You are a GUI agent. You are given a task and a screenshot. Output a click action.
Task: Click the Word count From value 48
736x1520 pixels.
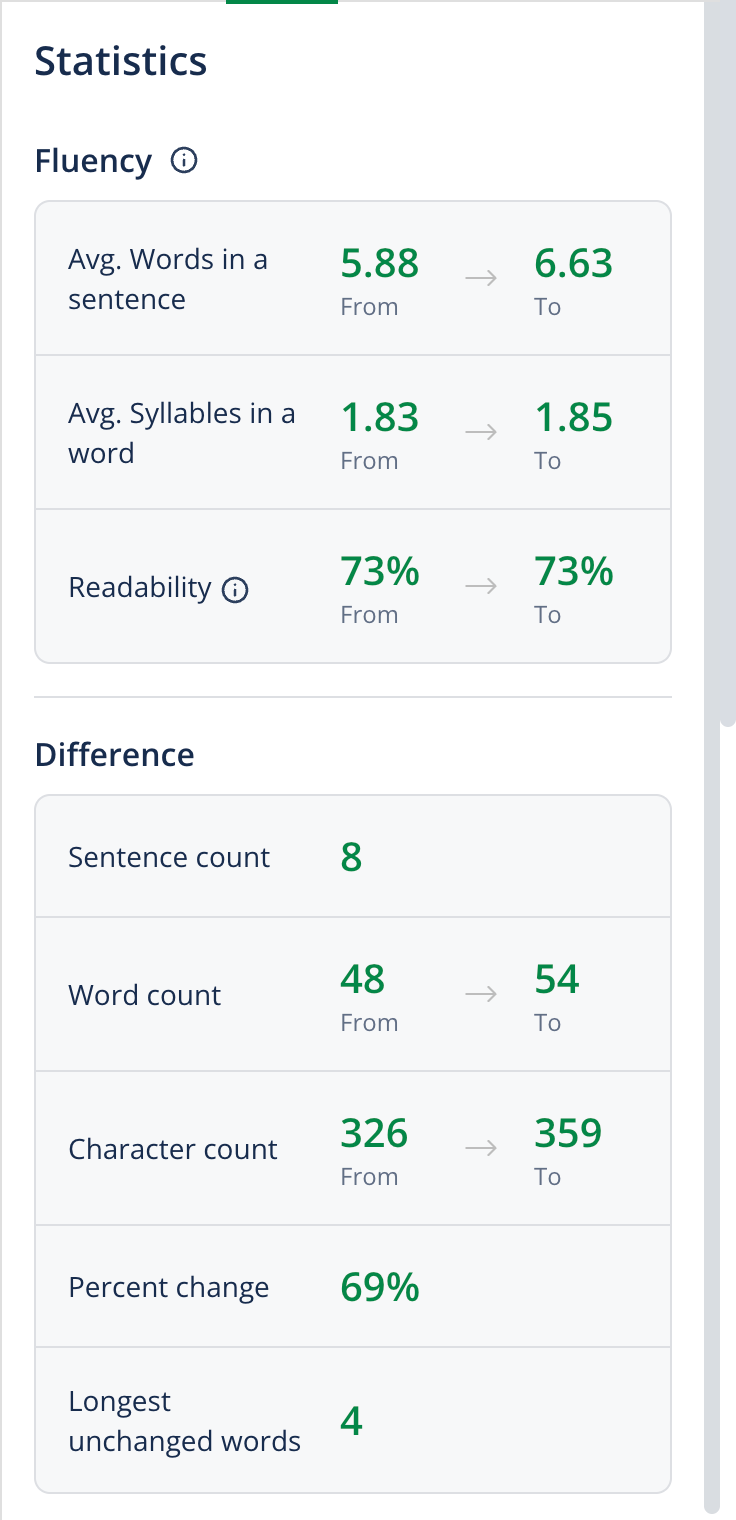click(362, 980)
